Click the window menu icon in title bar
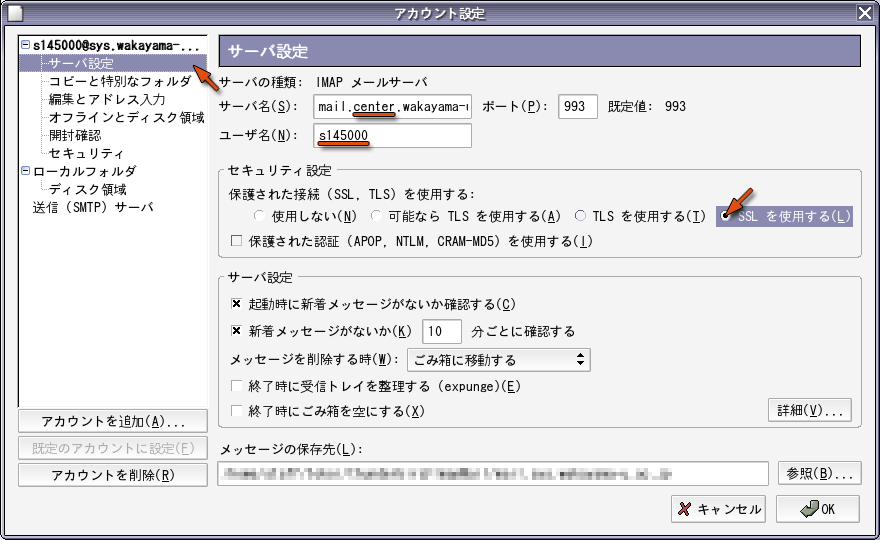The height and width of the screenshot is (540, 880). 15,13
